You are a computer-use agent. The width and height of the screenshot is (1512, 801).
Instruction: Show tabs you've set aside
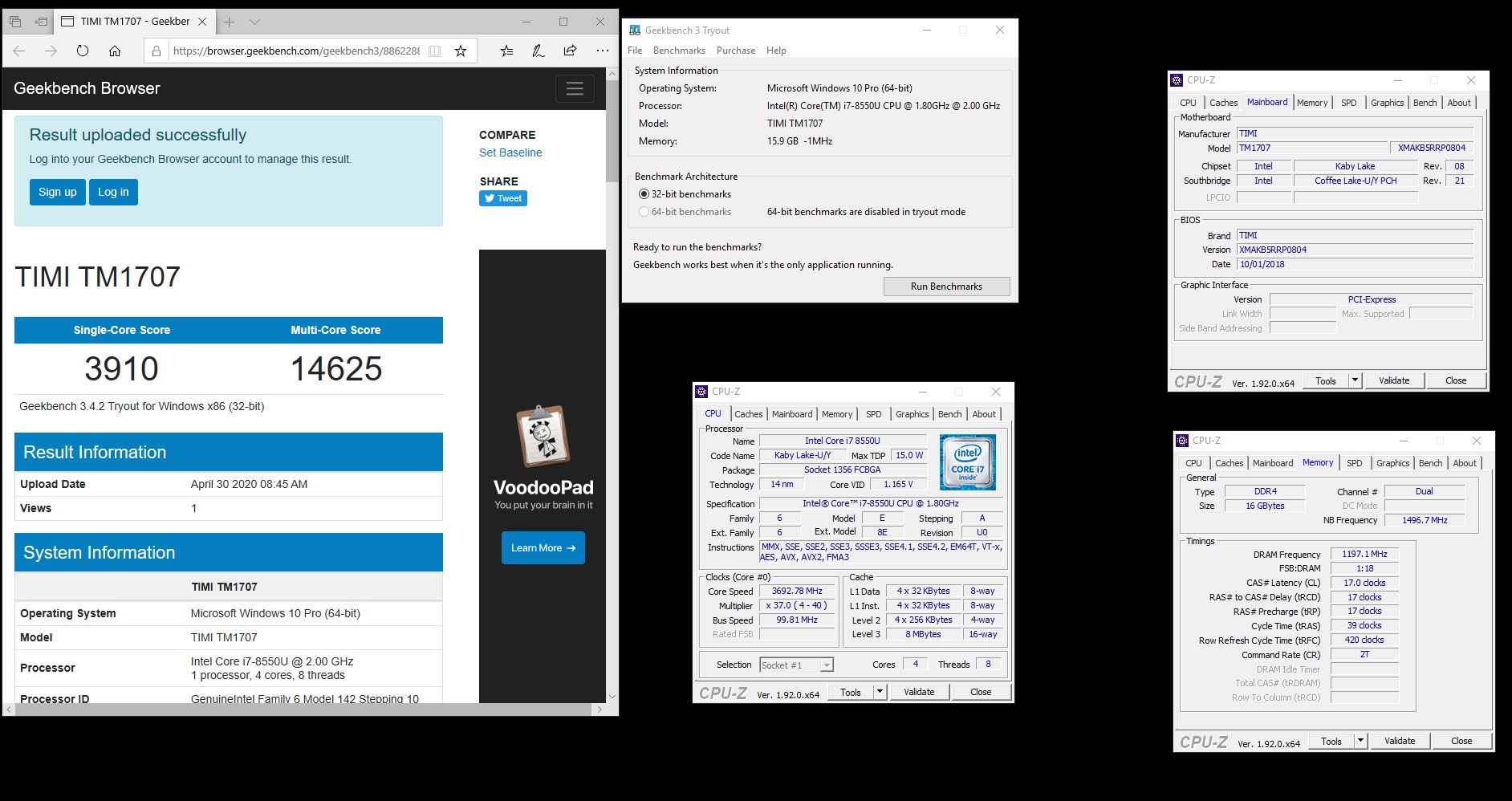pyautogui.click(x=15, y=22)
